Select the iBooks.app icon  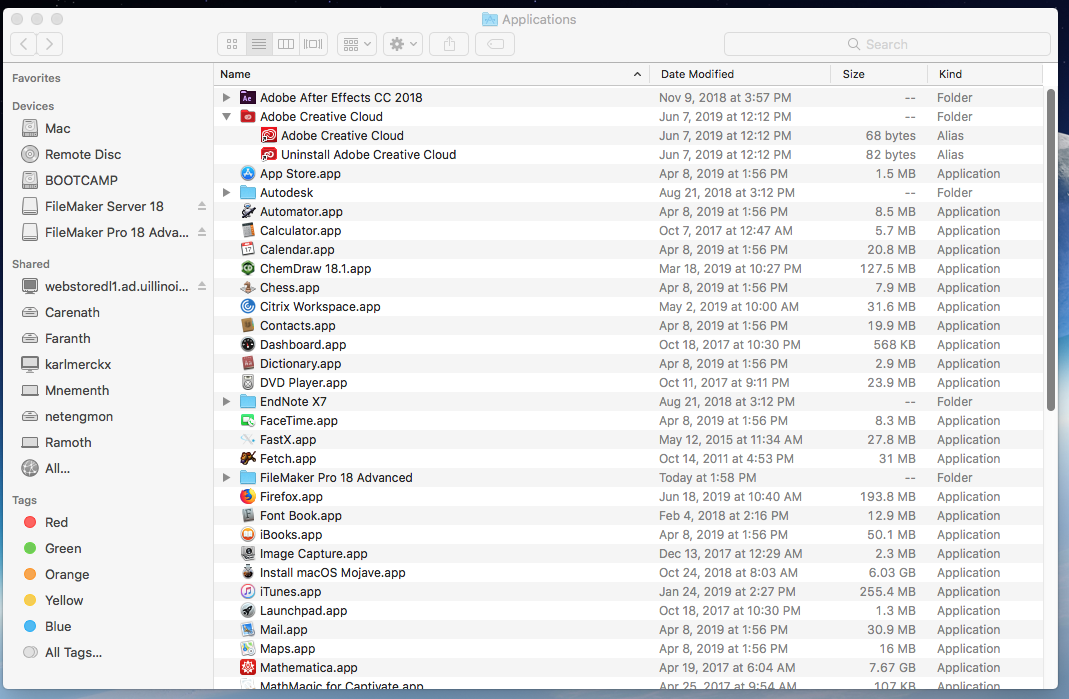coord(247,535)
